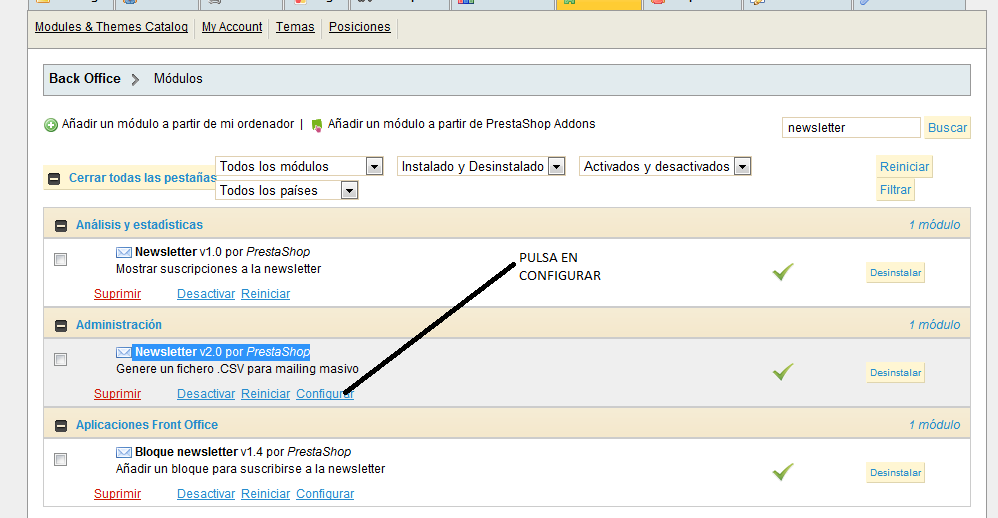
Task: Click the newsletter search input field
Action: [x=850, y=128]
